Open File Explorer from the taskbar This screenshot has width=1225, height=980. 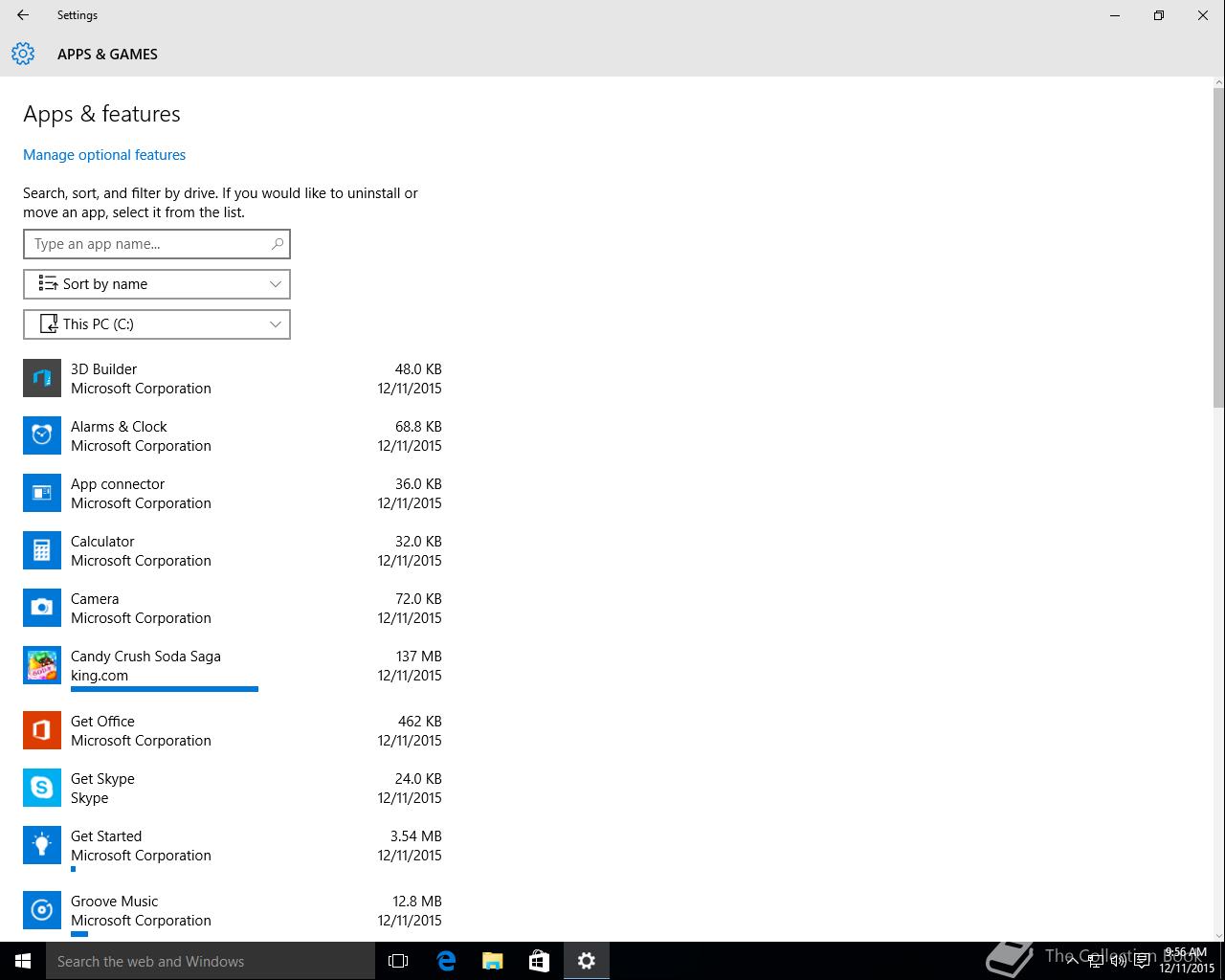click(x=492, y=961)
